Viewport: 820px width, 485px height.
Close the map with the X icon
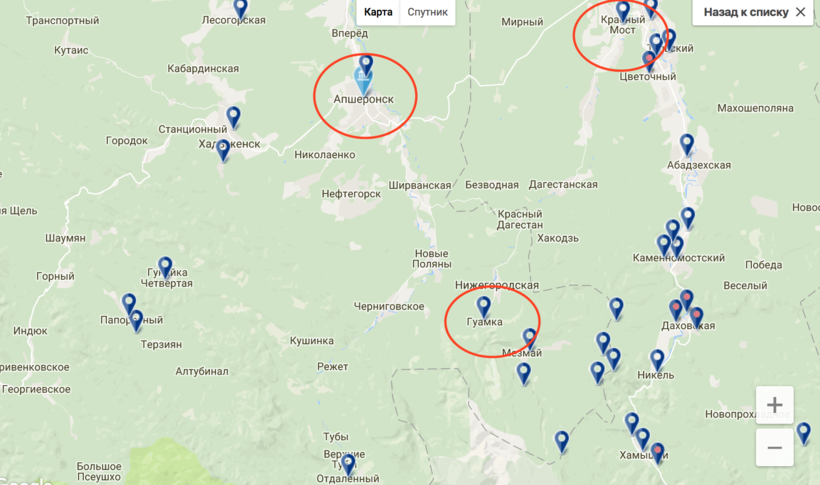(800, 12)
